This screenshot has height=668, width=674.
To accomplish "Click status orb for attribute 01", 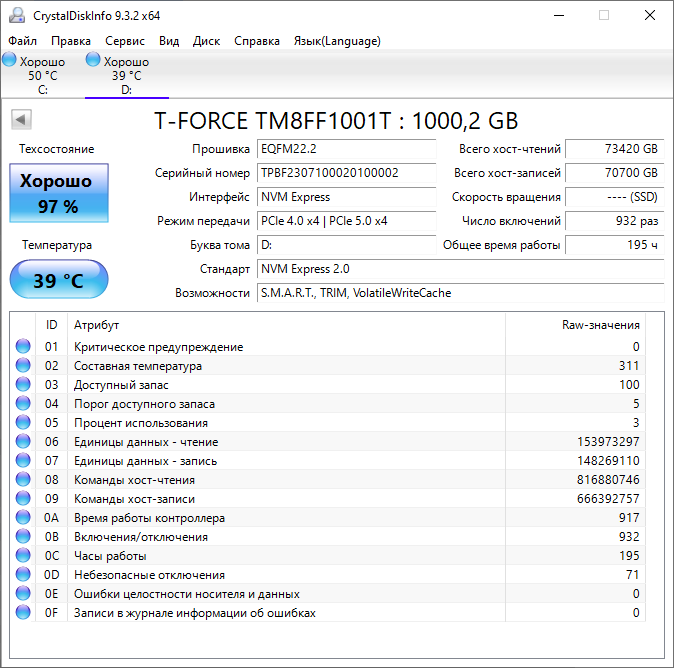I will click(23, 346).
